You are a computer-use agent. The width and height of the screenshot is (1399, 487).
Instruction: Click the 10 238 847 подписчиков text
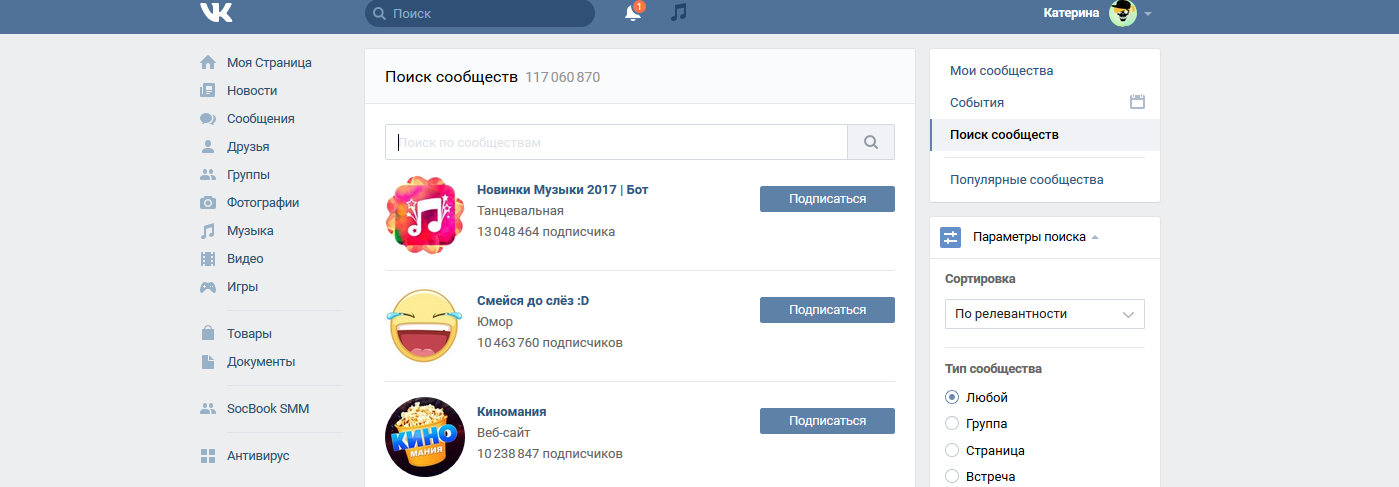point(550,454)
